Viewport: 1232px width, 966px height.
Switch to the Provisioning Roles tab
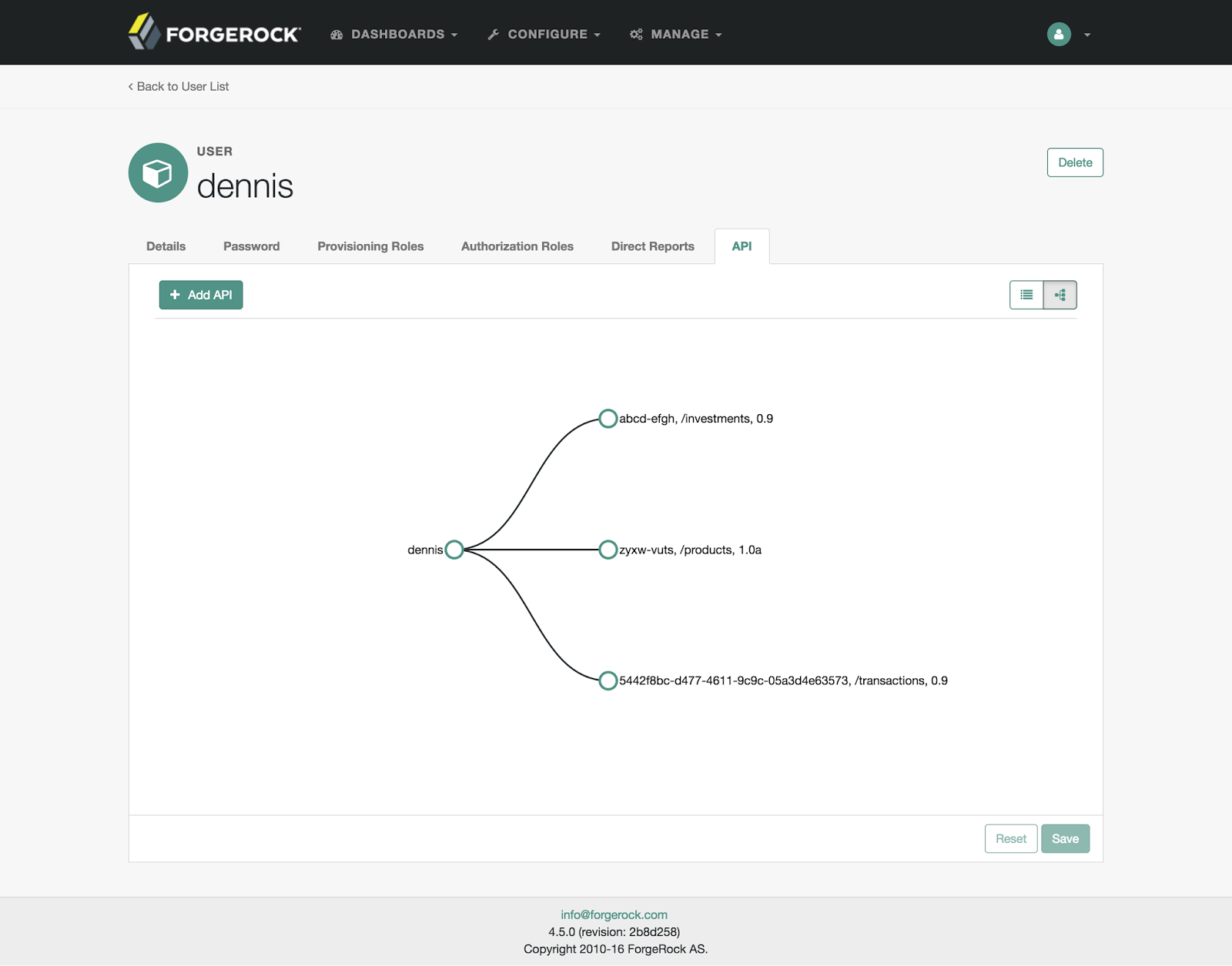tap(370, 246)
